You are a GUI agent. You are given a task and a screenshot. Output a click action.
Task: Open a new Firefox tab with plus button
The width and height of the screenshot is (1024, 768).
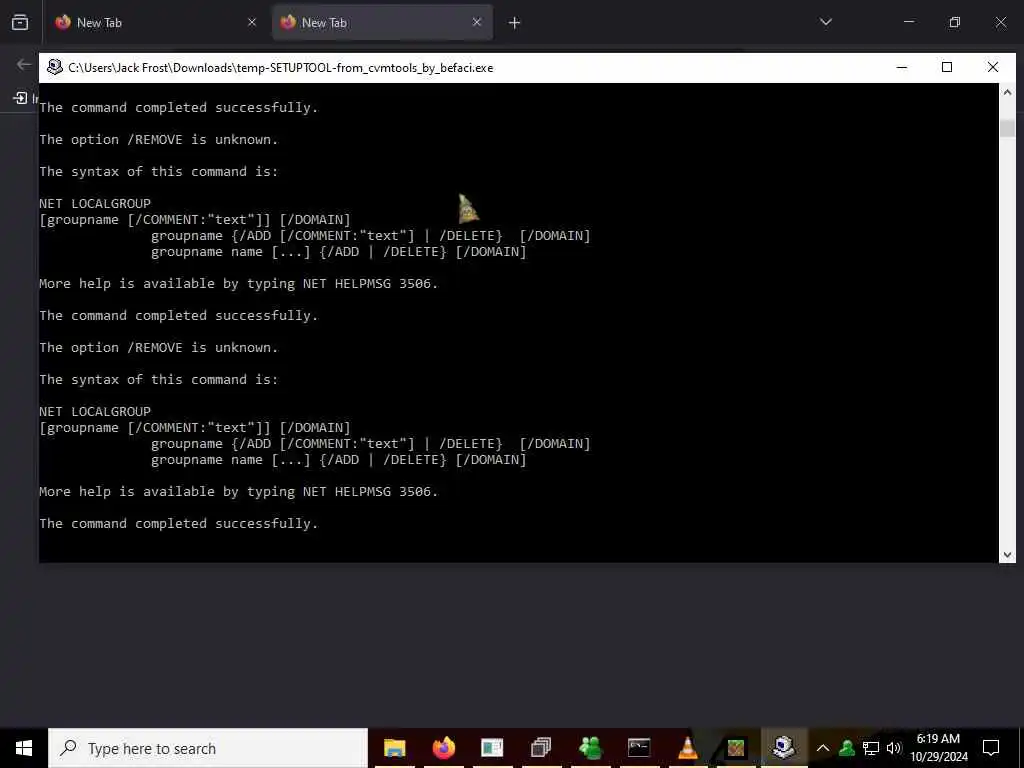pos(515,23)
